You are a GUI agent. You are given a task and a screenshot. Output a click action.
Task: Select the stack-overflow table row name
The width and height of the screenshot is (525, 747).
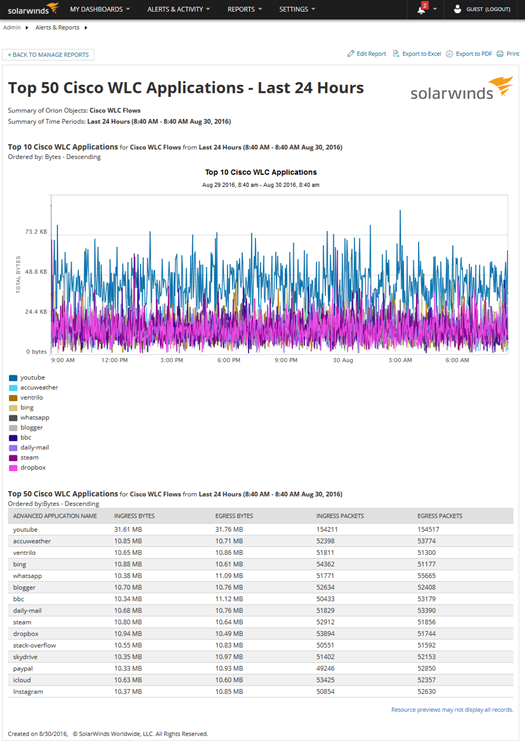34,646
